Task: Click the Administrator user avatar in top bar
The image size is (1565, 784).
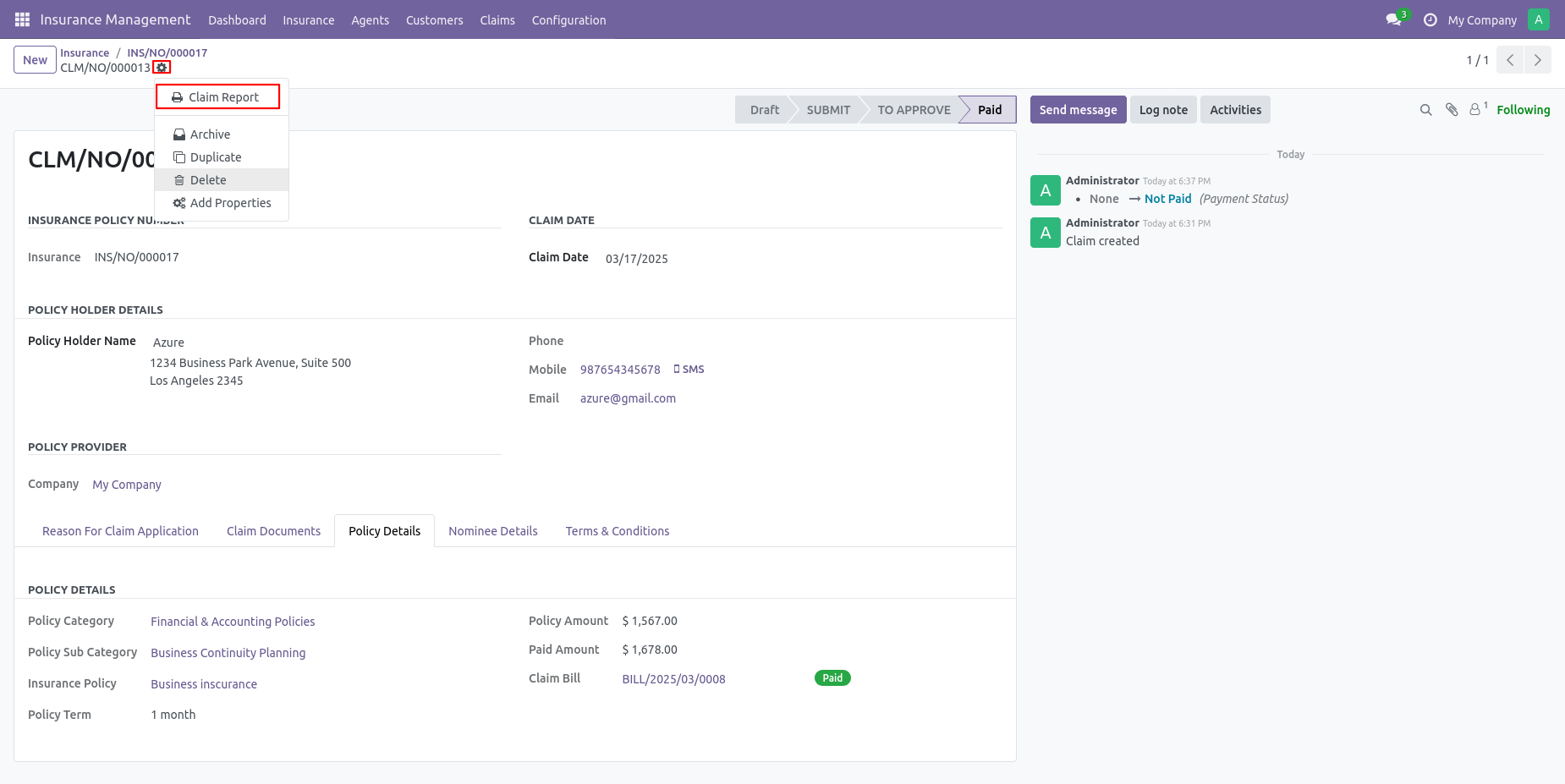Action: 1539,19
